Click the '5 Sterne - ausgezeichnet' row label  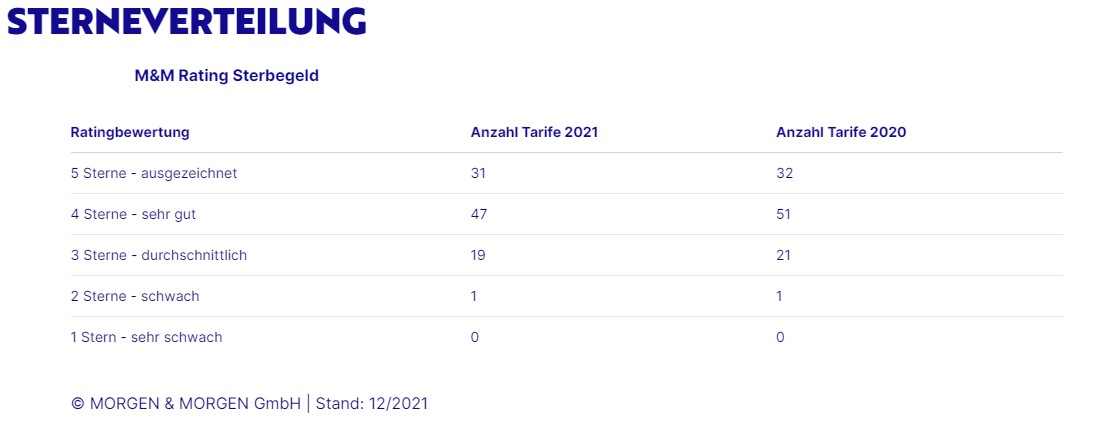[153, 173]
